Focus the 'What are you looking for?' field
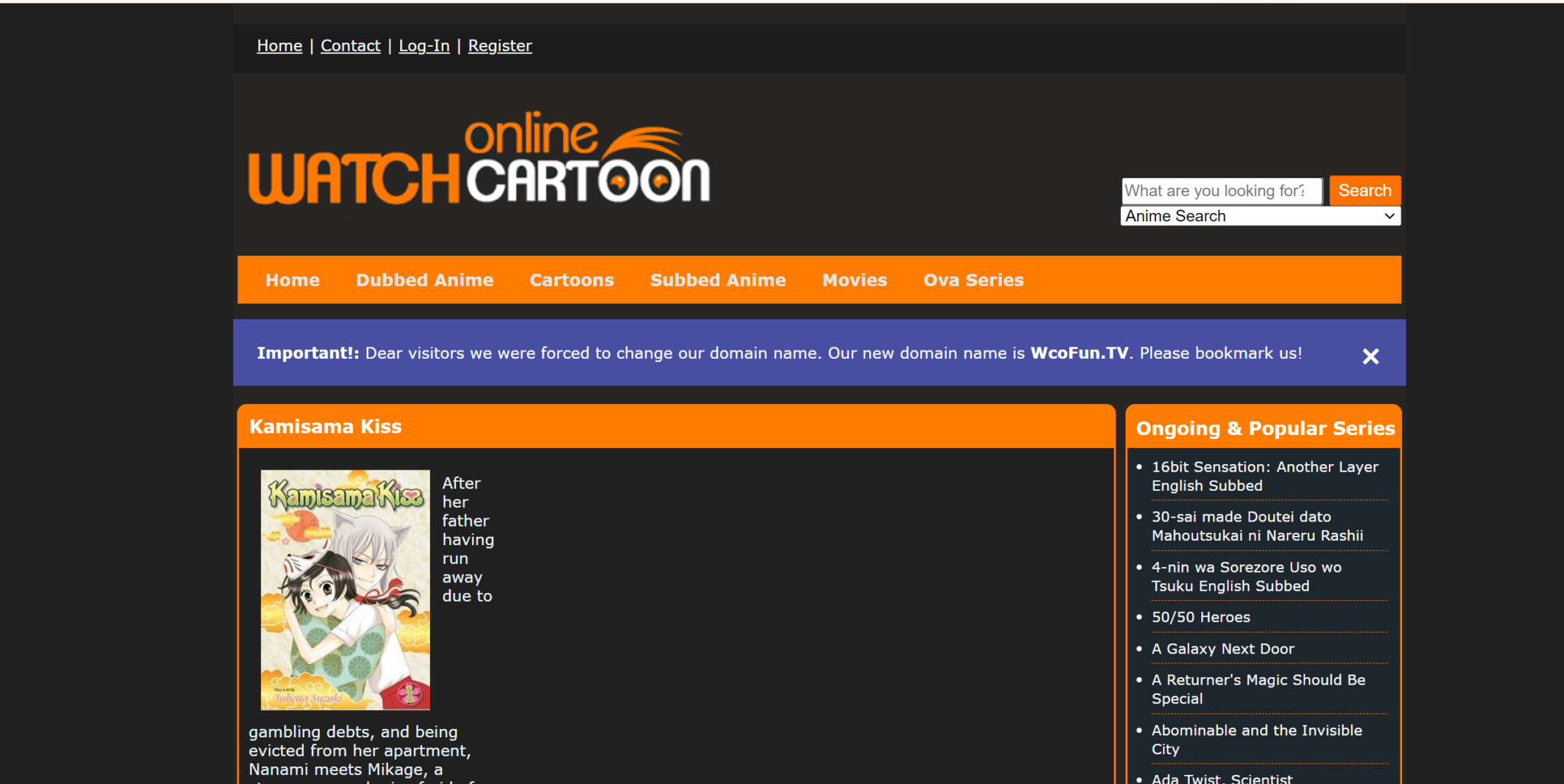Screen dimensions: 1564x784 pos(1221,191)
